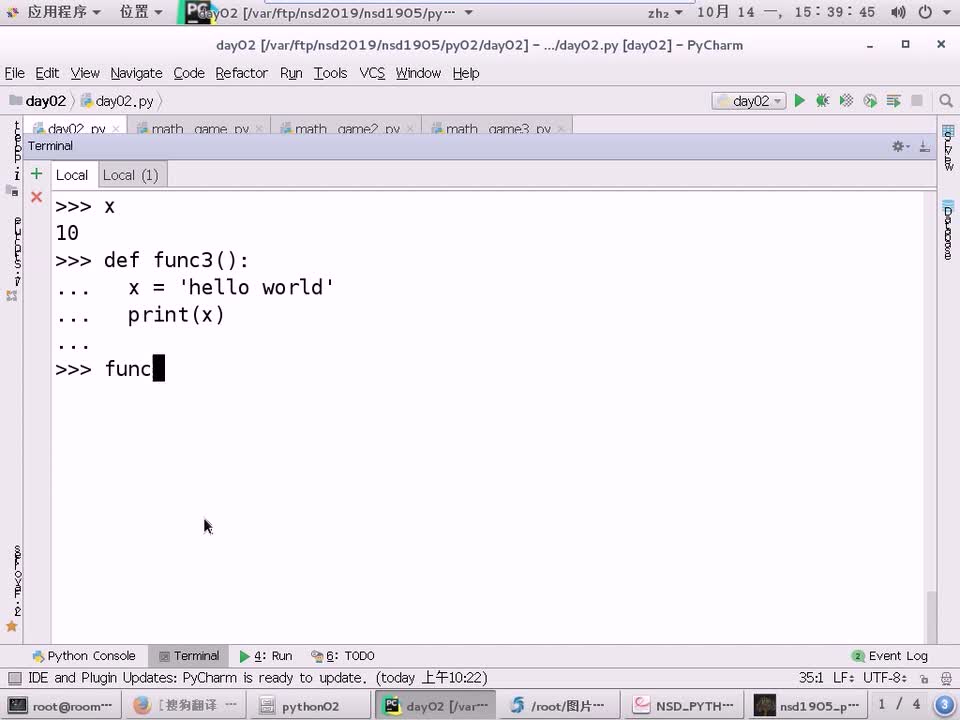Open Event Log
The height and width of the screenshot is (720, 960).
pyautogui.click(x=890, y=656)
